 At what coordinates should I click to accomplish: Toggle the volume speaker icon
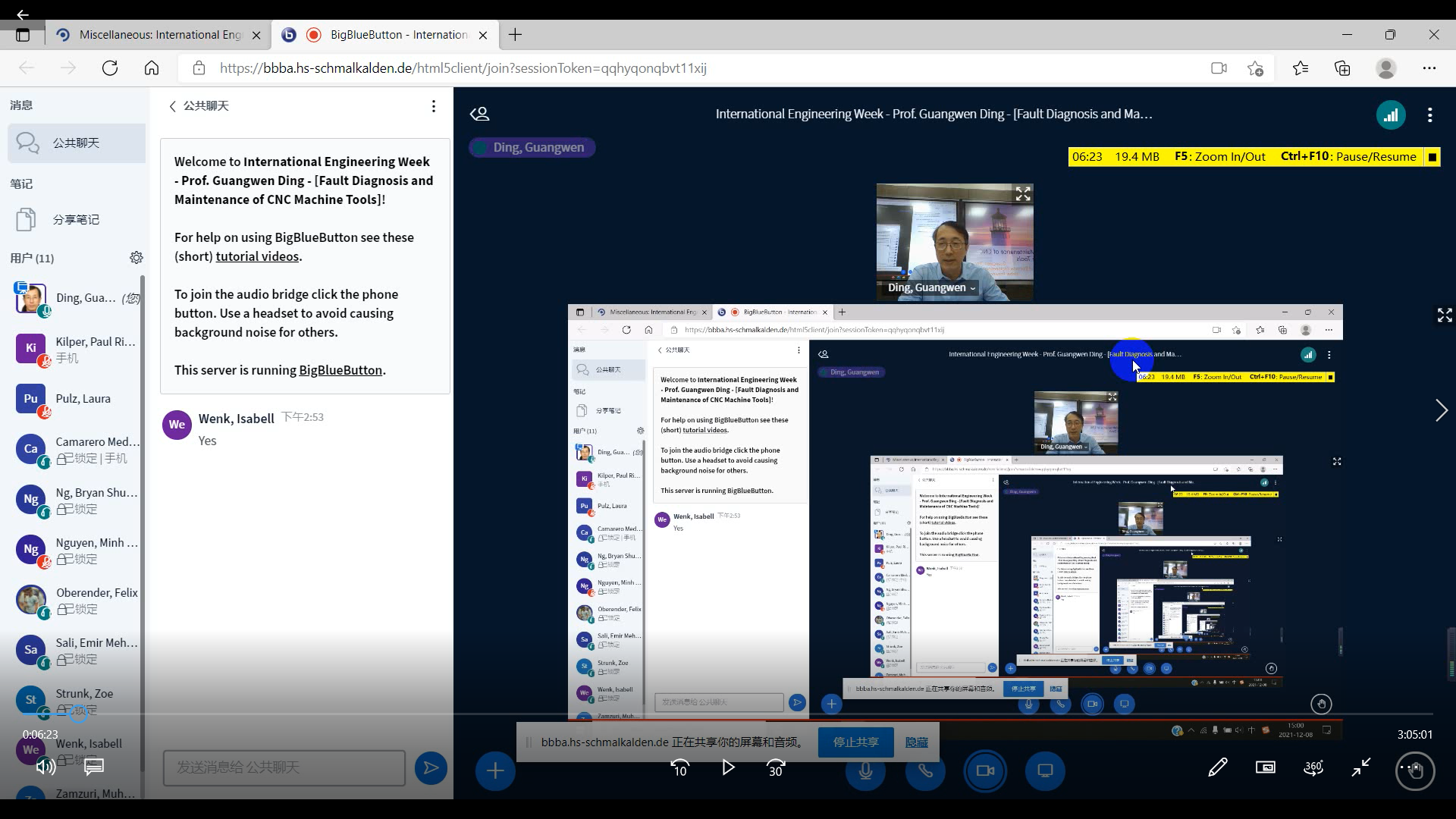coord(45,767)
